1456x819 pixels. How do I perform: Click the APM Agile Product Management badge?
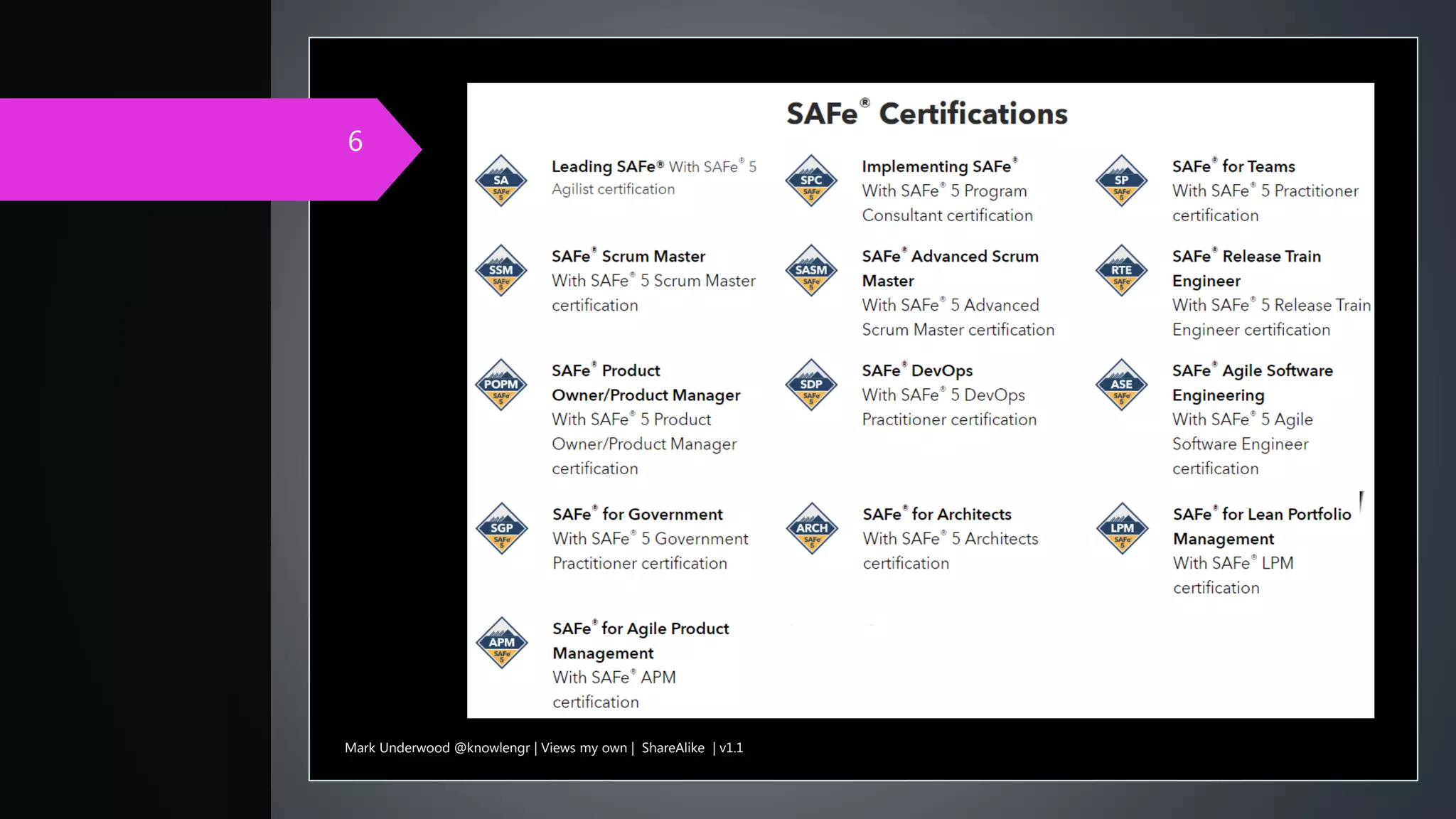[502, 643]
